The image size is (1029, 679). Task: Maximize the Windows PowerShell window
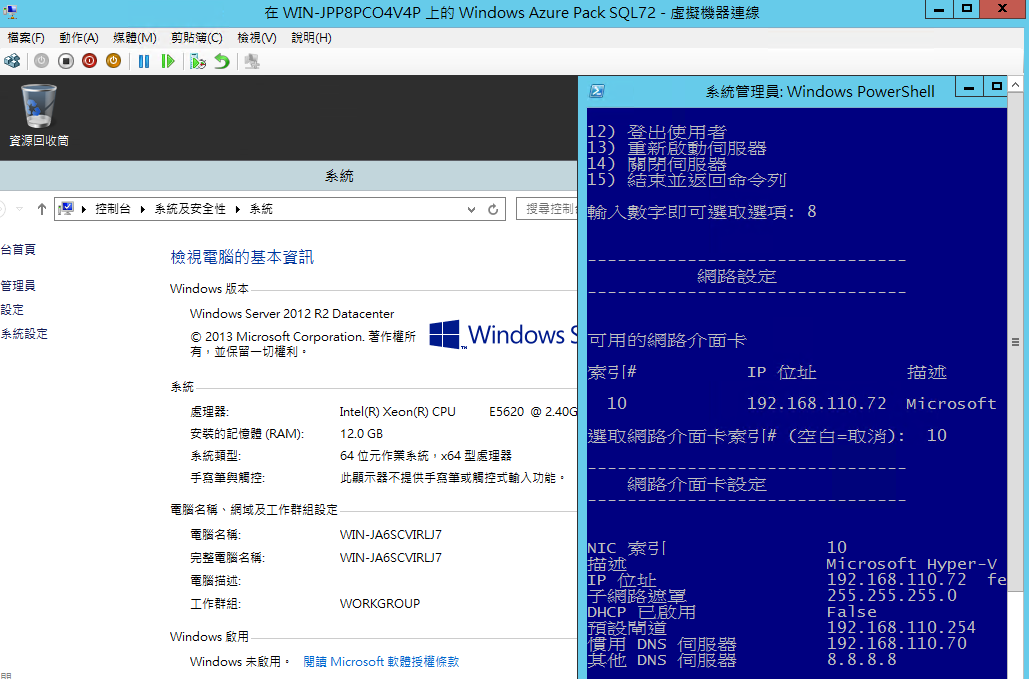click(996, 86)
